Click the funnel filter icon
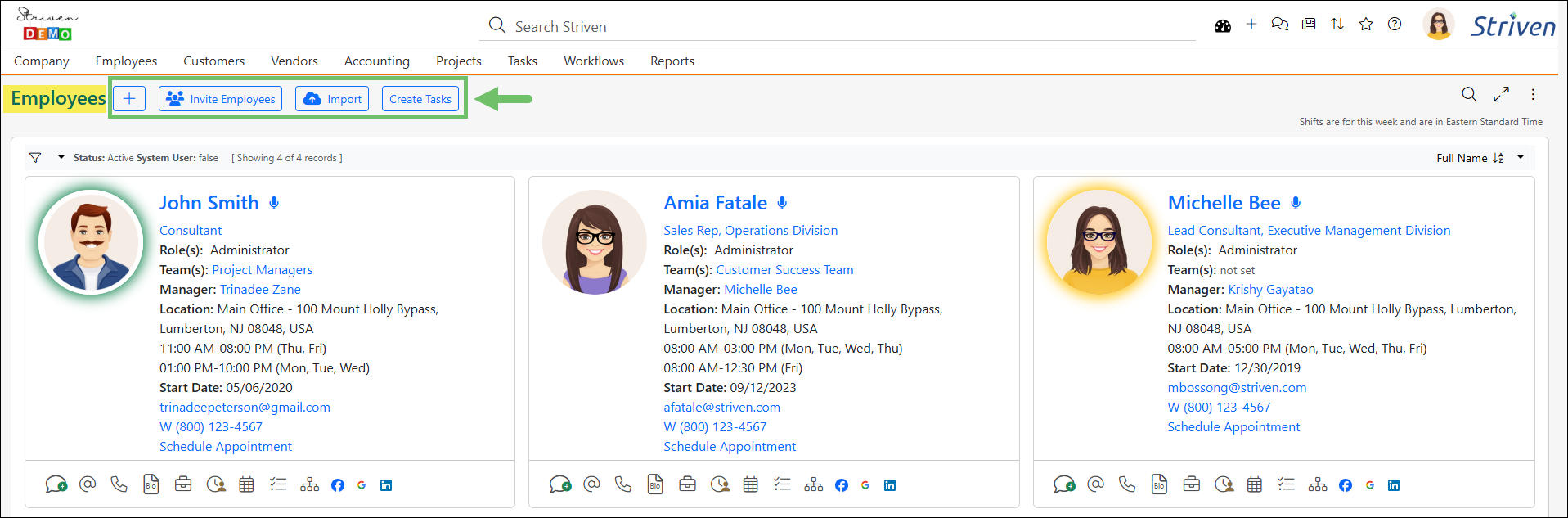Viewport: 1568px width, 518px height. click(x=35, y=158)
